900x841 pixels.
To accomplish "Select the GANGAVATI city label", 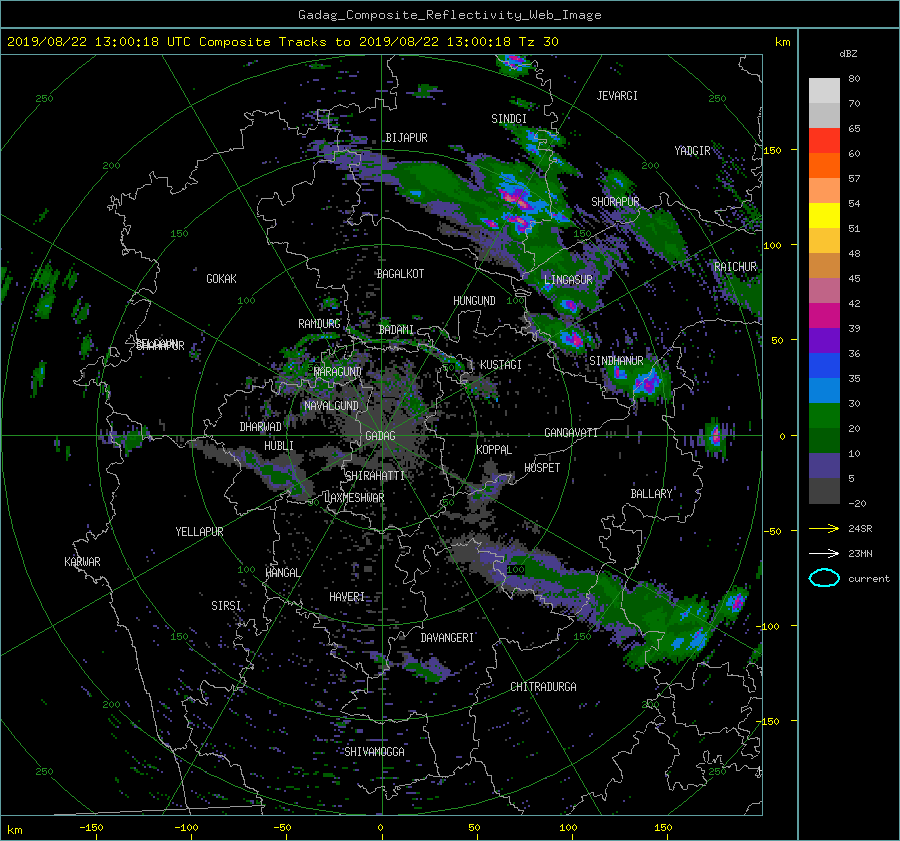I will [x=571, y=433].
